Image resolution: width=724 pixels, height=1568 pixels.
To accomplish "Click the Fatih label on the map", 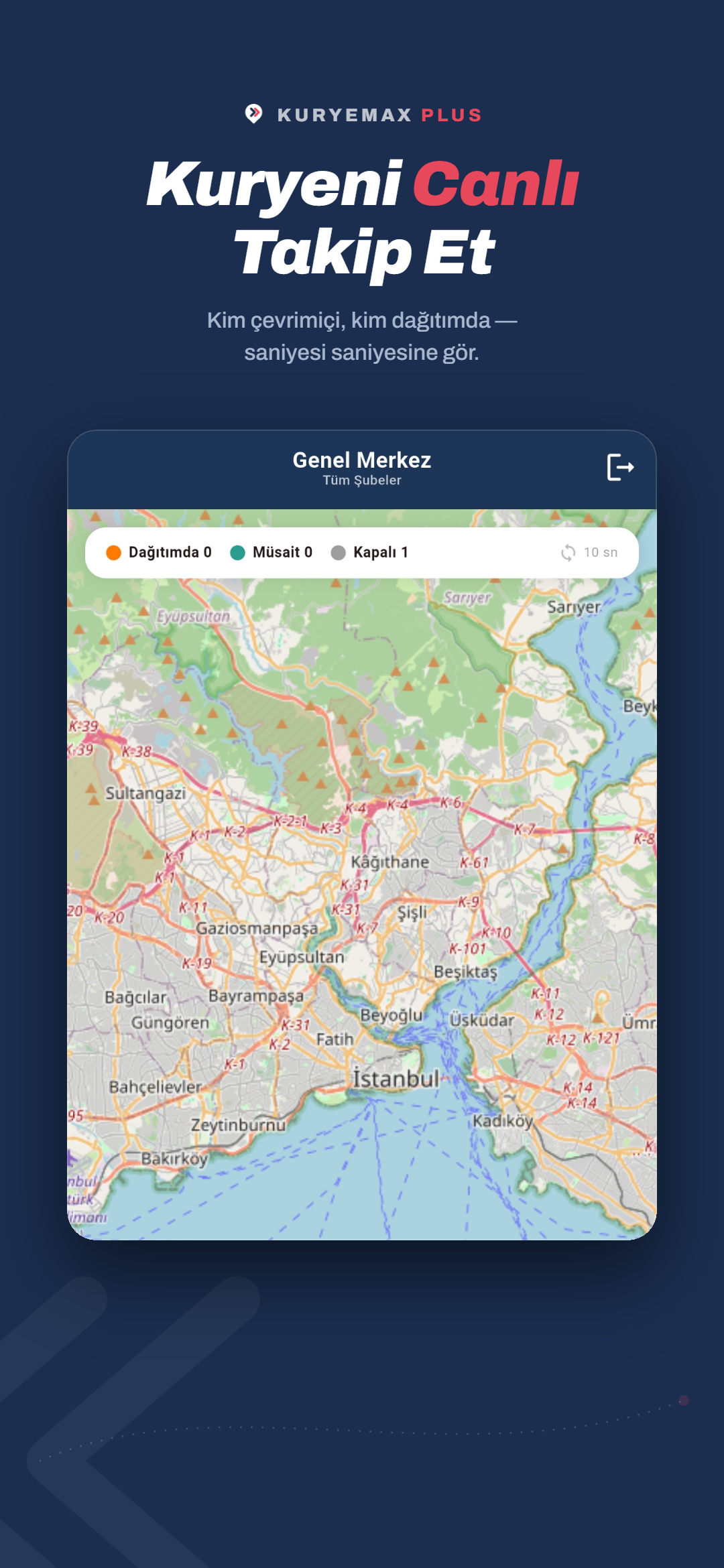I will (x=335, y=1039).
